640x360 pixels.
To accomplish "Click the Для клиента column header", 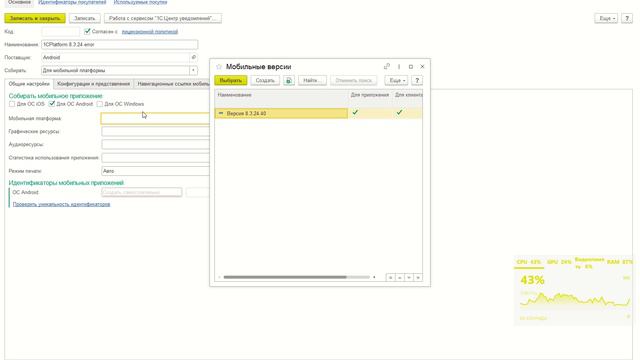I will (x=408, y=95).
